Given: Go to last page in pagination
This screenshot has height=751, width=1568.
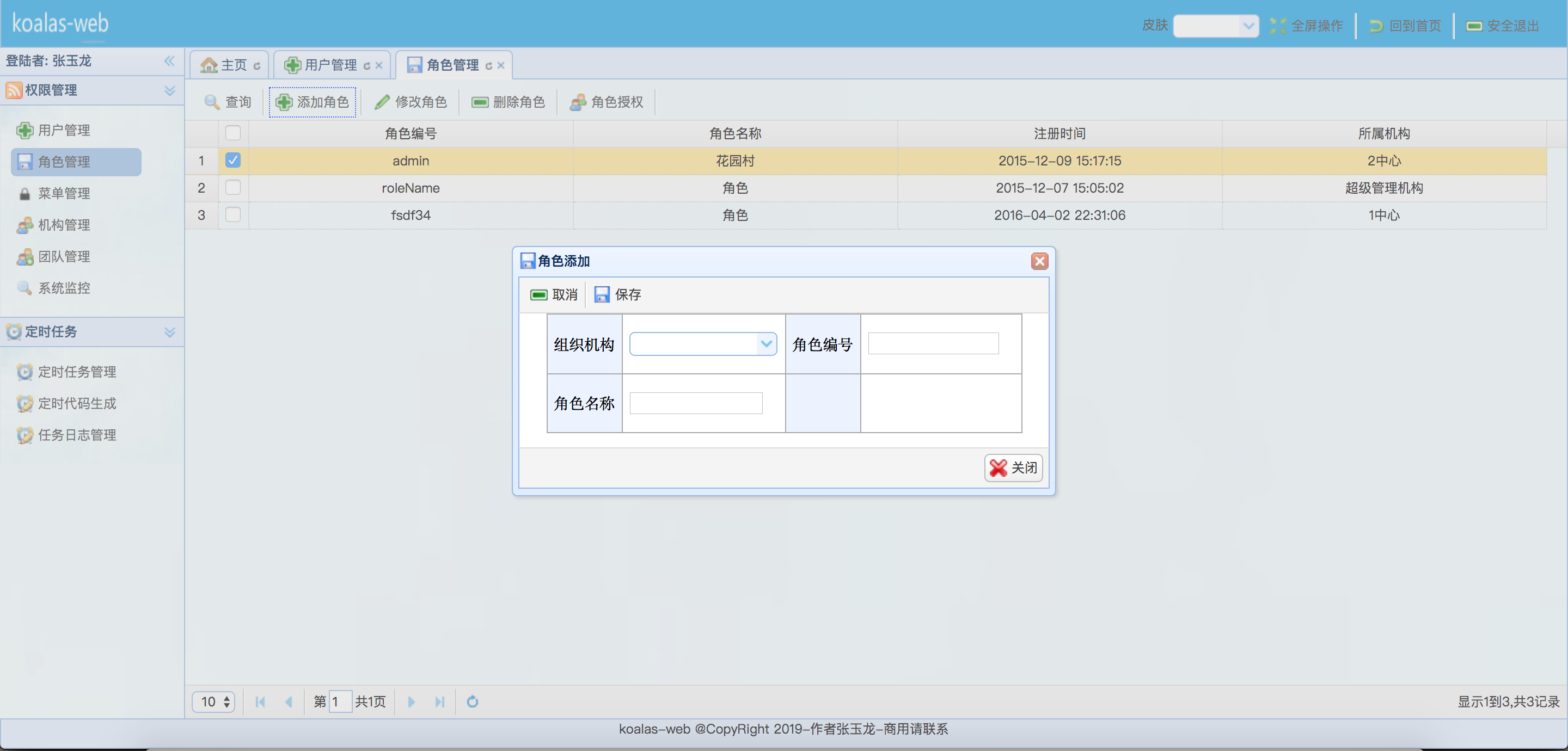Looking at the screenshot, I should tap(440, 701).
